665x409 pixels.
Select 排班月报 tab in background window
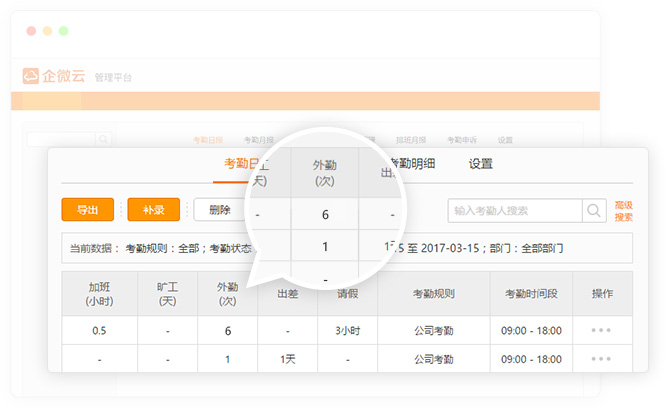pos(411,140)
